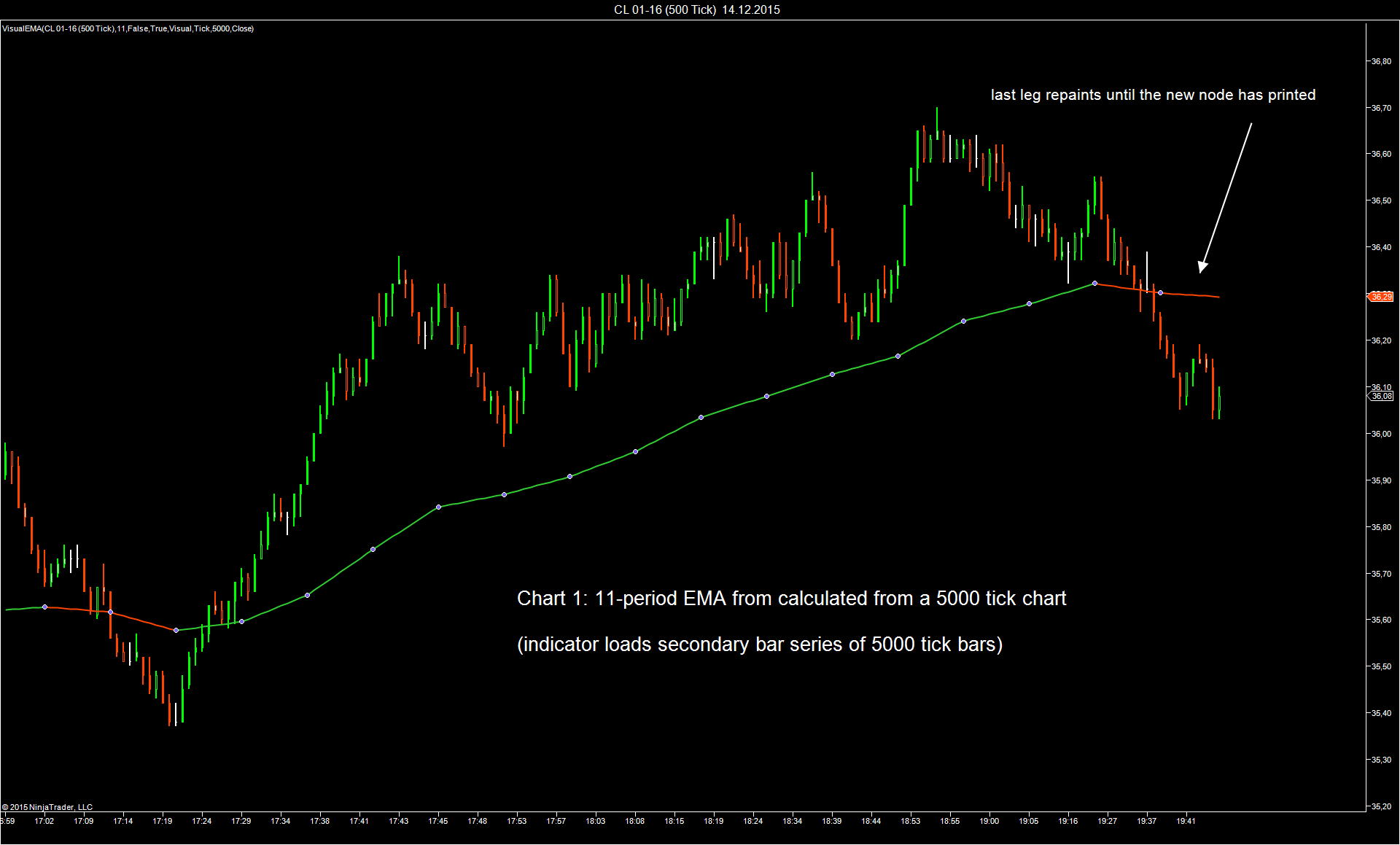Click the VisualEMA indicator label
The width and height of the screenshot is (1400, 845).
coord(128,28)
